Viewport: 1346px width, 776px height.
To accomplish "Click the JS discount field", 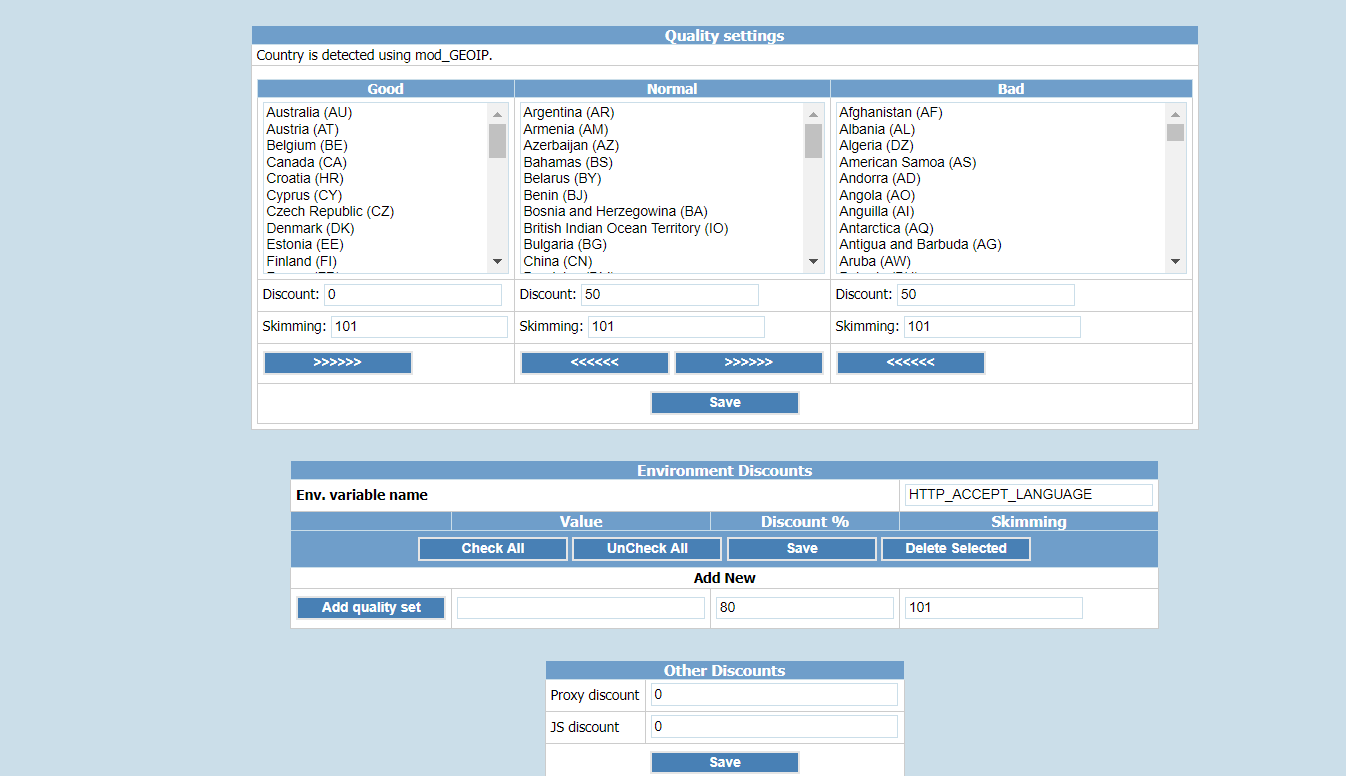I will (774, 727).
